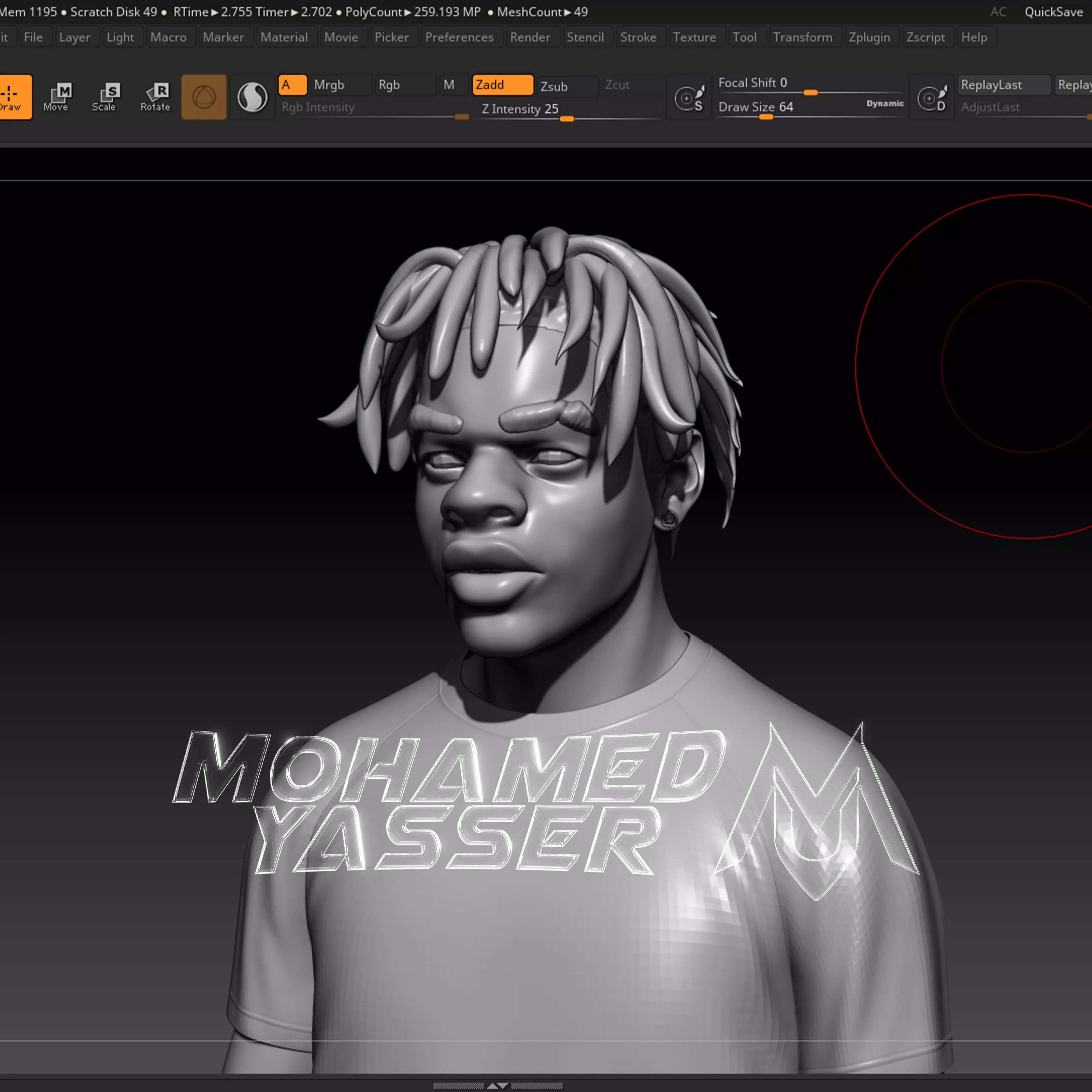Activate the Scale transform tool
Image resolution: width=1092 pixels, height=1092 pixels.
[x=104, y=97]
